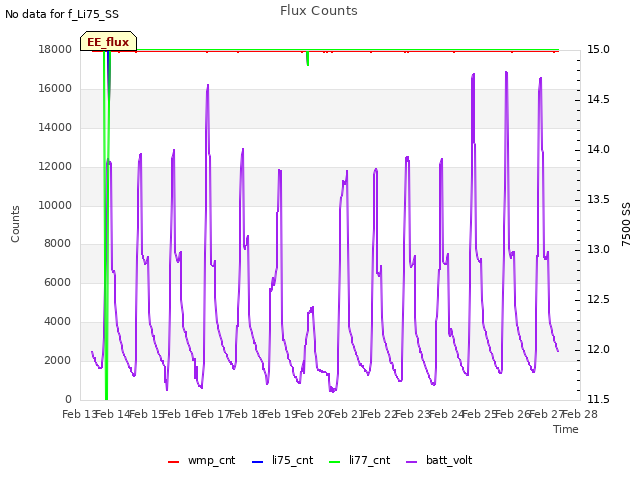Click the 14000 y-axis tick label
The image size is (640, 480).
coord(55,127)
